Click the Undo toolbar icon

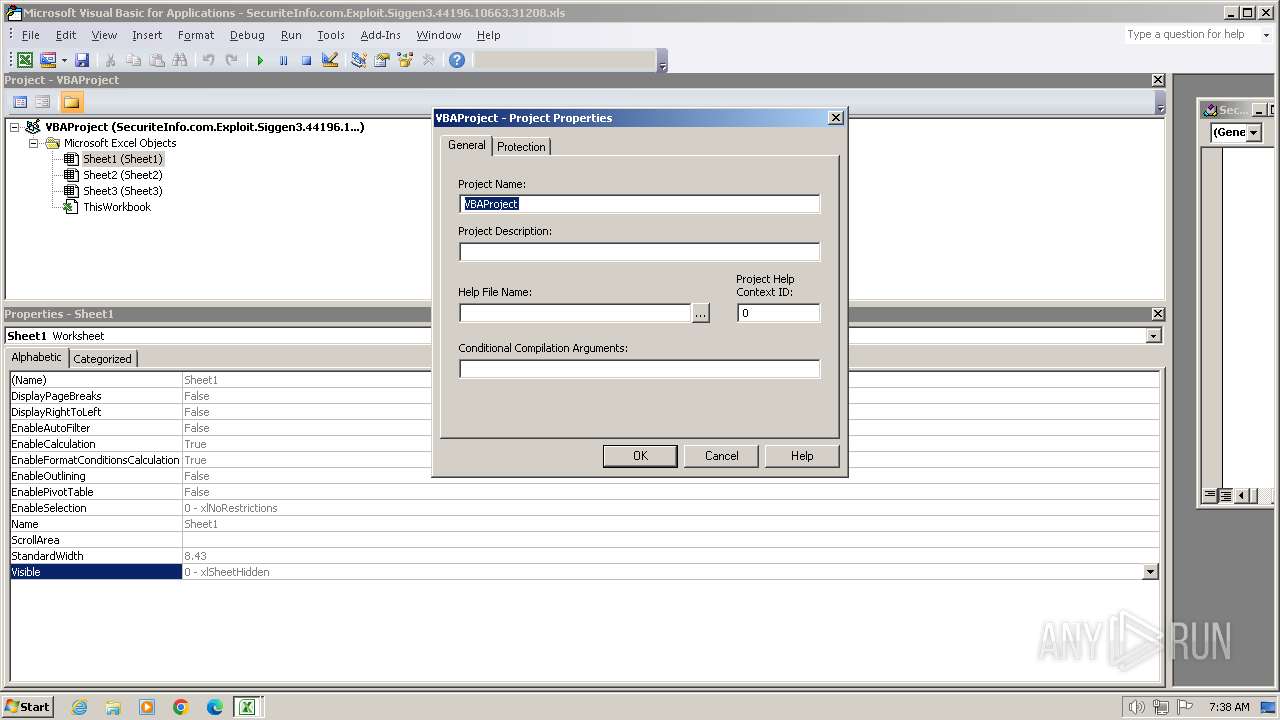(x=208, y=61)
